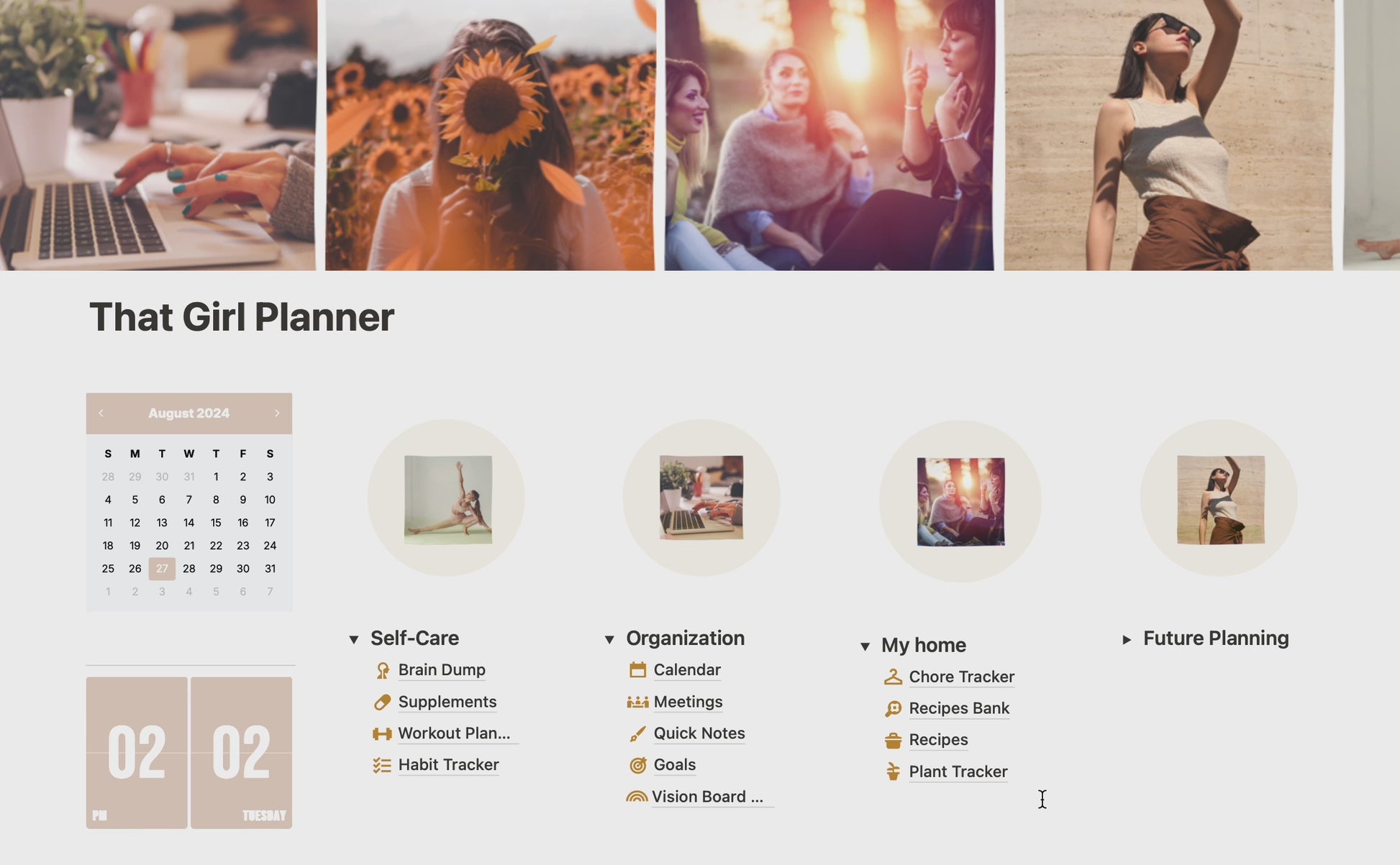Open the Quick Notes page link
This screenshot has width=1400, height=865.
pos(699,733)
